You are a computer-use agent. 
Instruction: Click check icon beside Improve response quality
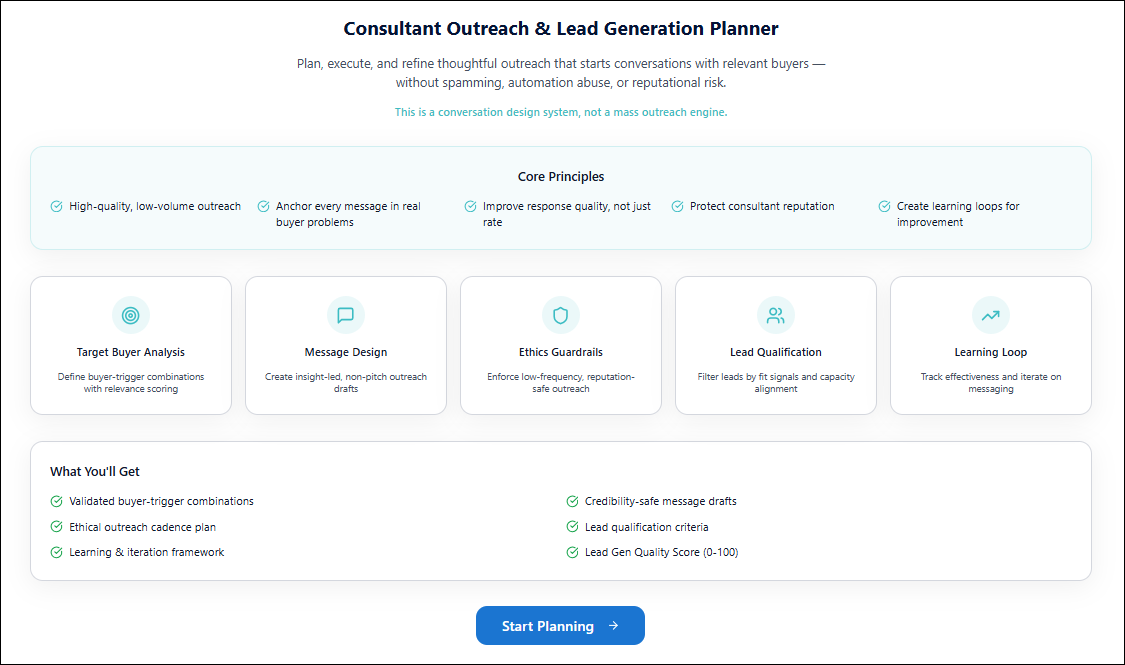pos(471,207)
